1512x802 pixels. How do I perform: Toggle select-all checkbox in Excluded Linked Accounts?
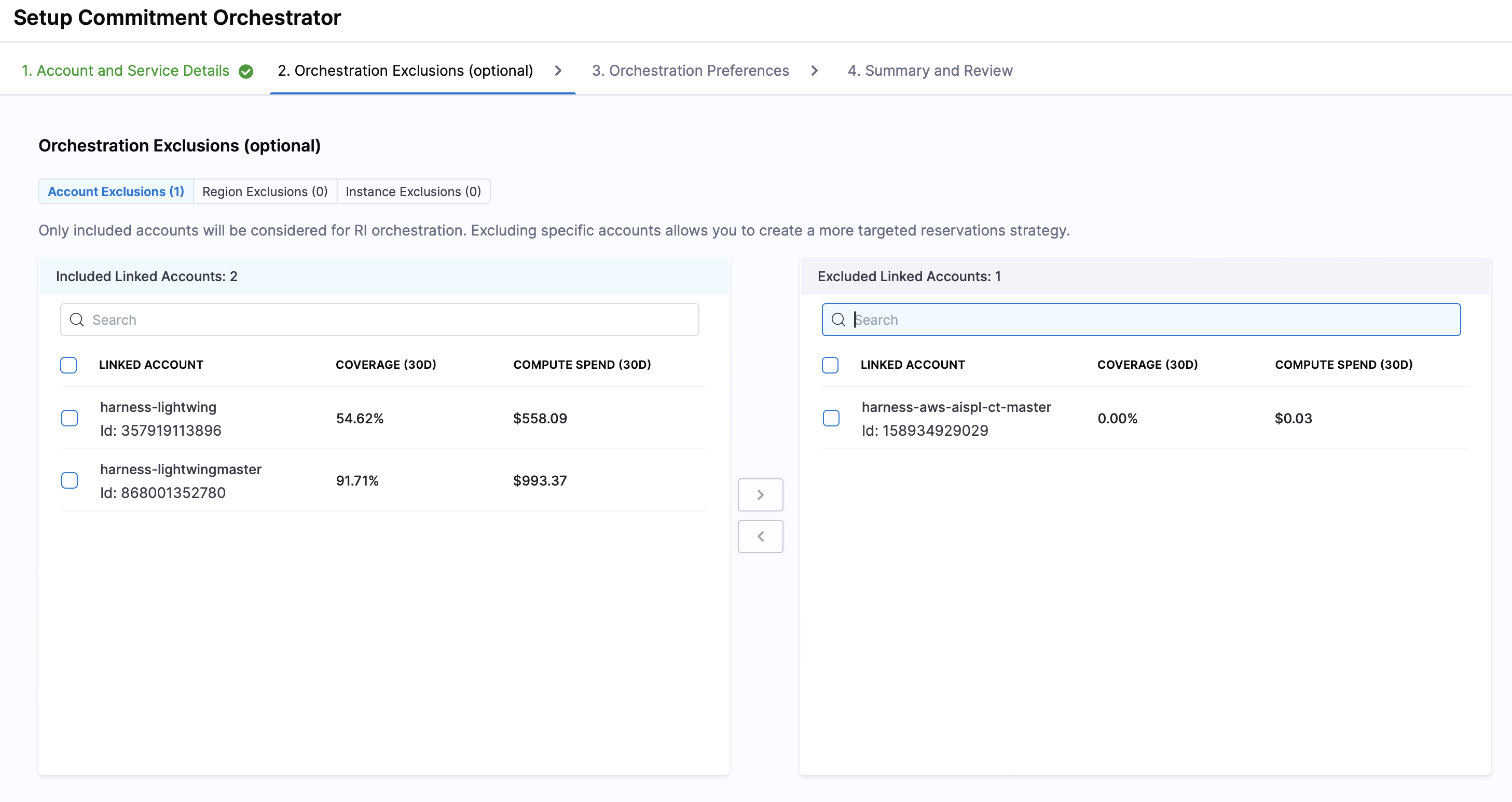[830, 365]
